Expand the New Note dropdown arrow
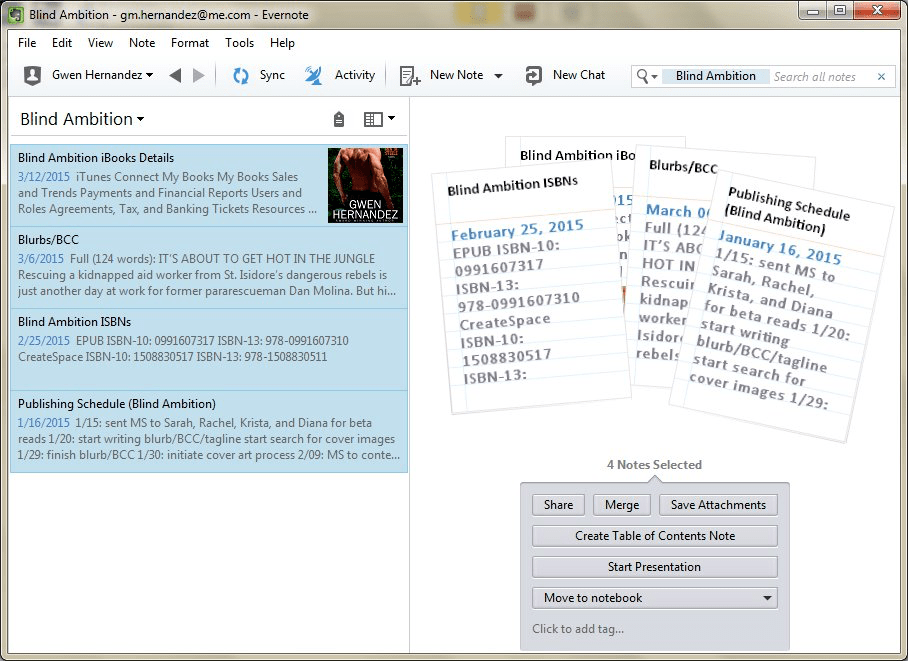Image resolution: width=908 pixels, height=661 pixels. 499,76
